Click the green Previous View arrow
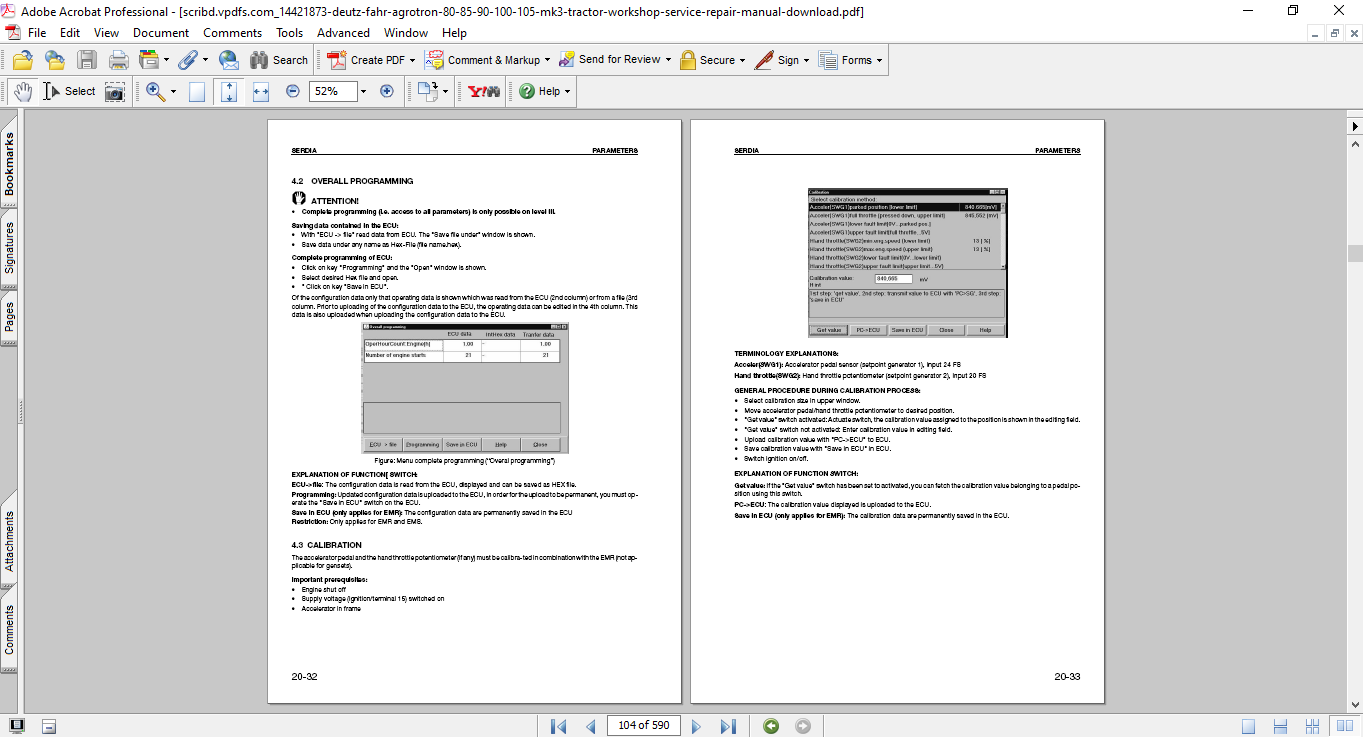Screen dimensions: 1363x737 pos(771,726)
